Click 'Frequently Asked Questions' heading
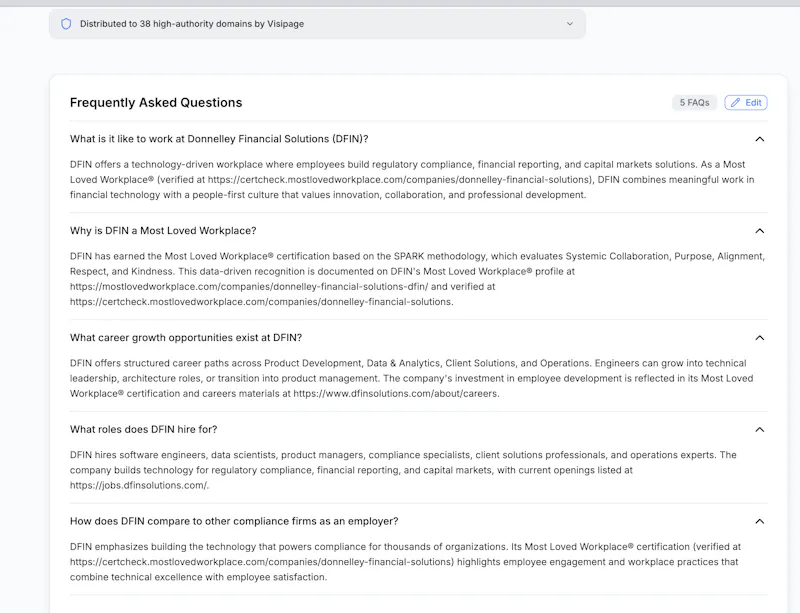Image resolution: width=800 pixels, height=613 pixels. point(156,103)
